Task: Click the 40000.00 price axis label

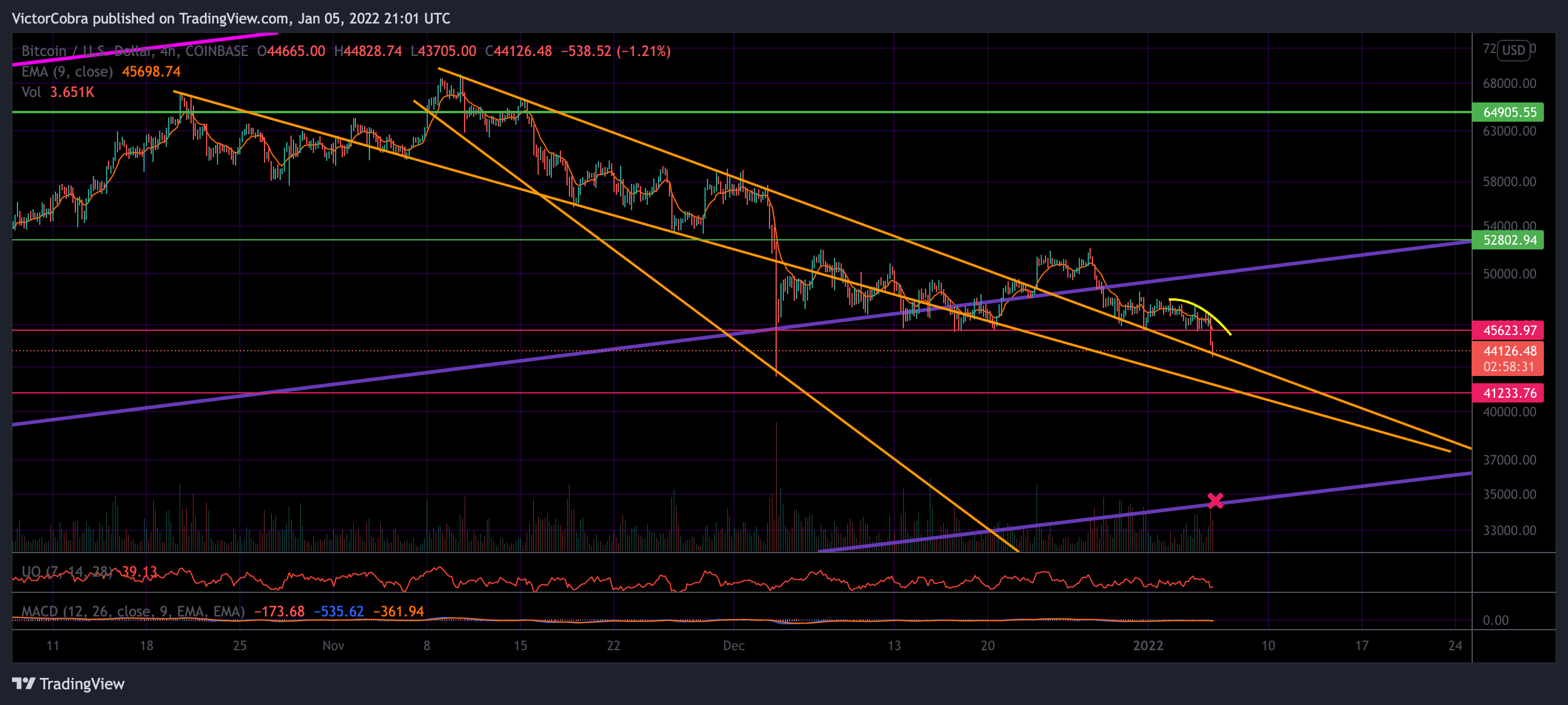Action: 1510,412
